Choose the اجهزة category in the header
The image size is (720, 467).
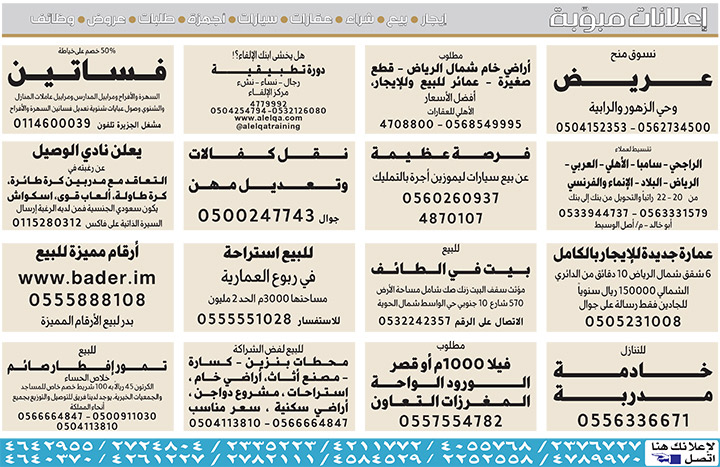(x=206, y=19)
